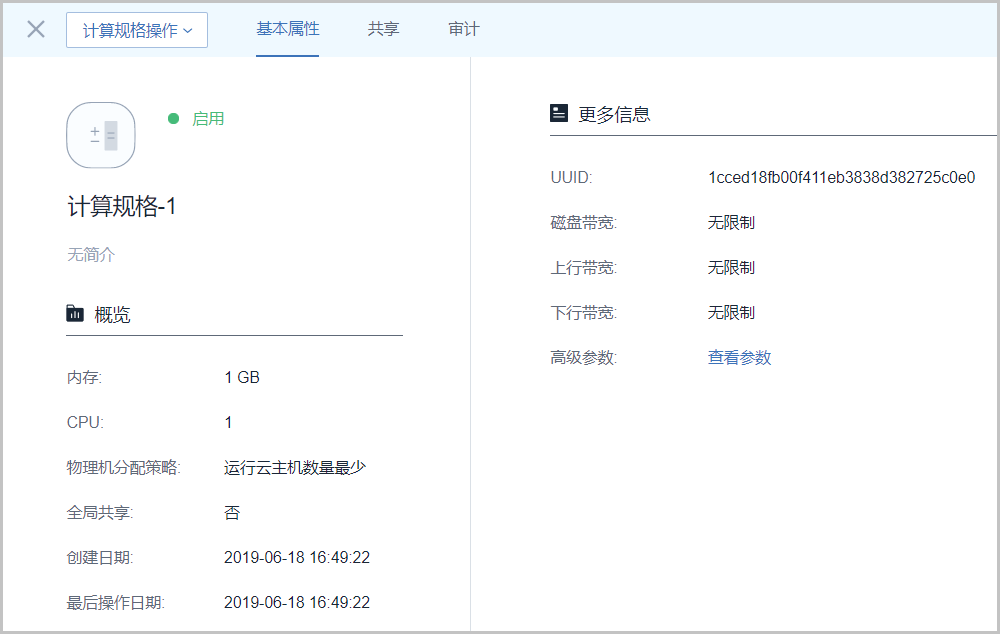The width and height of the screenshot is (1000, 634).
Task: Open the 审计 tab
Action: click(x=463, y=29)
